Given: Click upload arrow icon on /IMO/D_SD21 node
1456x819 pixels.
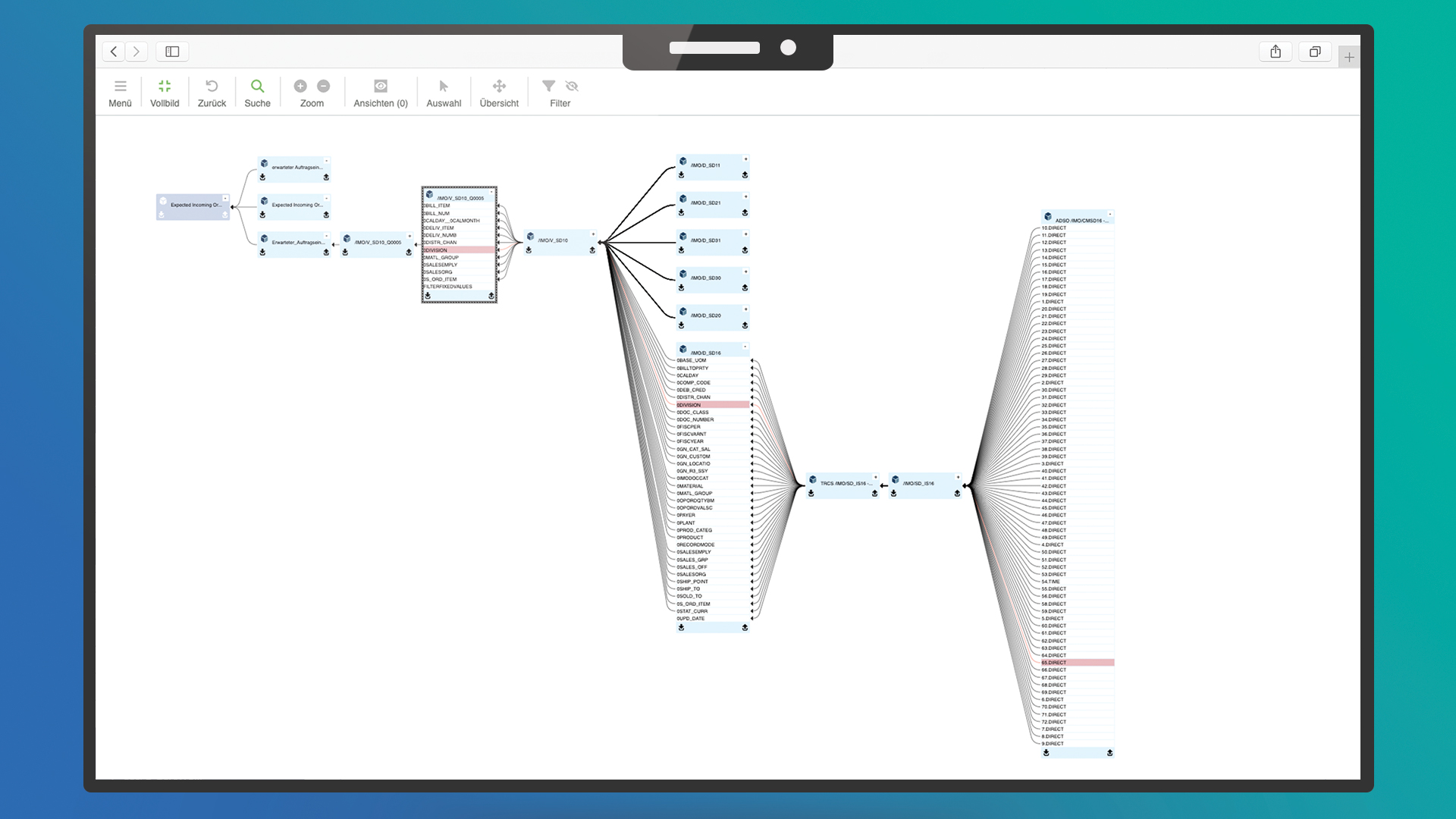Looking at the screenshot, I should [745, 213].
